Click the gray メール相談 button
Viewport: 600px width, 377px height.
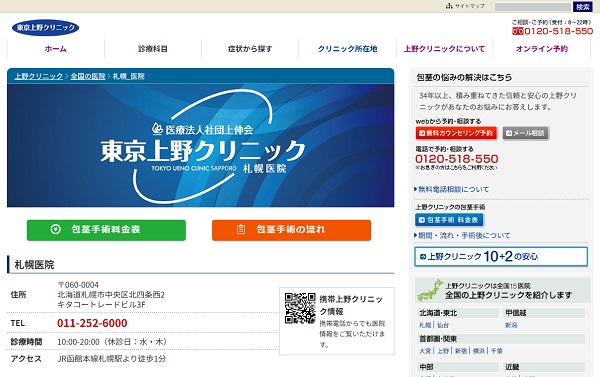coord(526,133)
